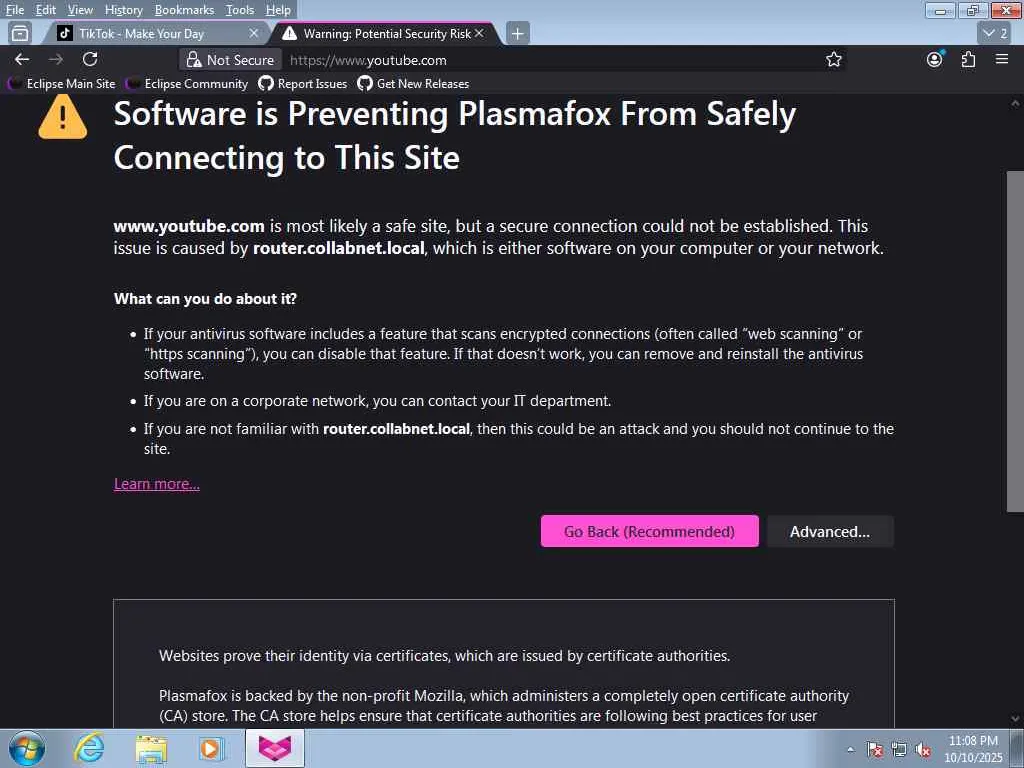Click the Learn more... link
This screenshot has height=768, width=1024.
[157, 484]
